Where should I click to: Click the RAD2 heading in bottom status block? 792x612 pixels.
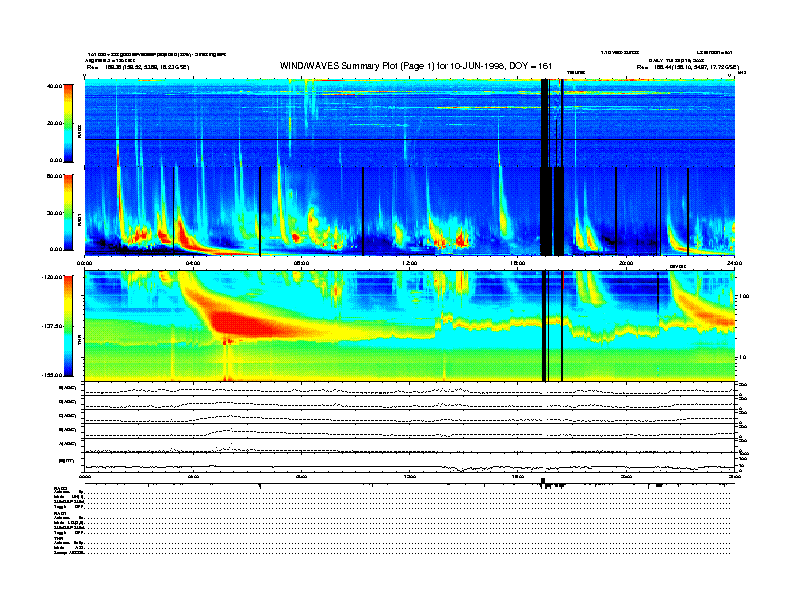click(x=61, y=488)
